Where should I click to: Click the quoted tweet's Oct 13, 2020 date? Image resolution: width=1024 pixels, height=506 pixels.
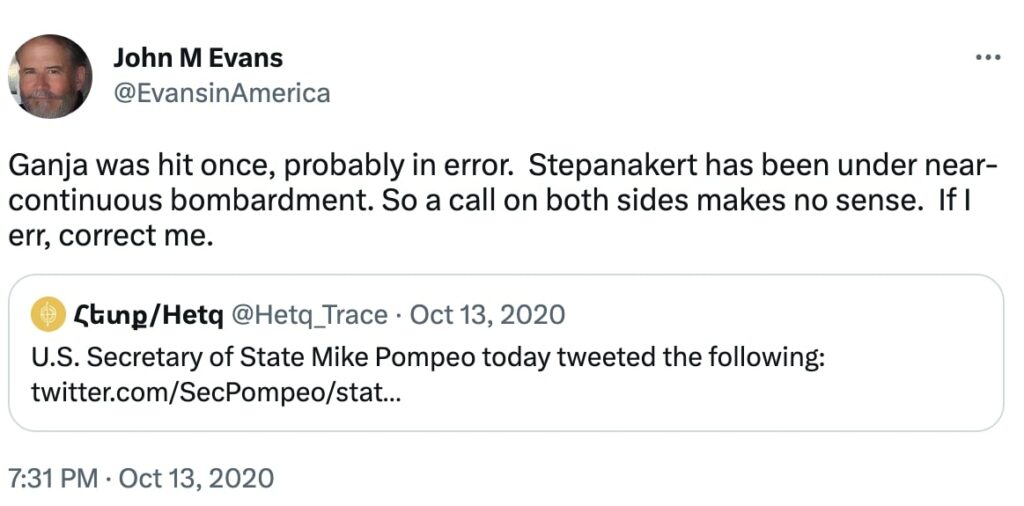pos(487,315)
